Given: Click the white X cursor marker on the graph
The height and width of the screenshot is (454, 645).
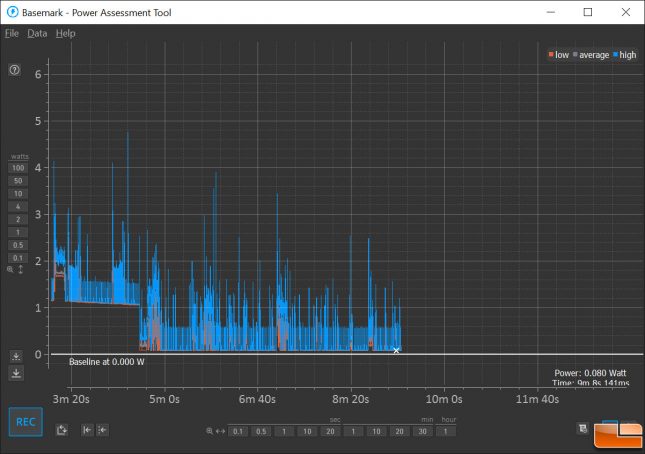Looking at the screenshot, I should point(396,351).
